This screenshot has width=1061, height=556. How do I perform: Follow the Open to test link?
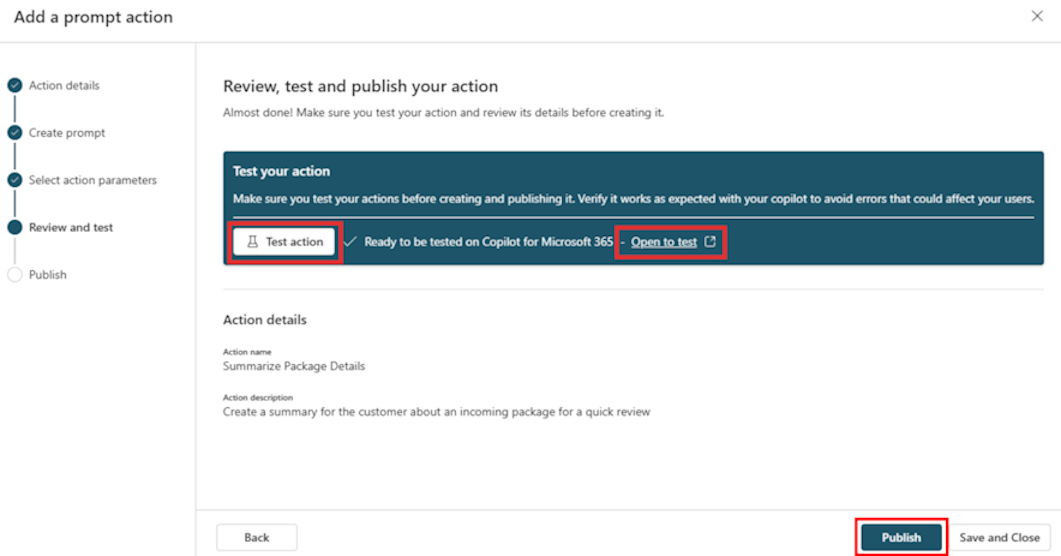[x=664, y=242]
